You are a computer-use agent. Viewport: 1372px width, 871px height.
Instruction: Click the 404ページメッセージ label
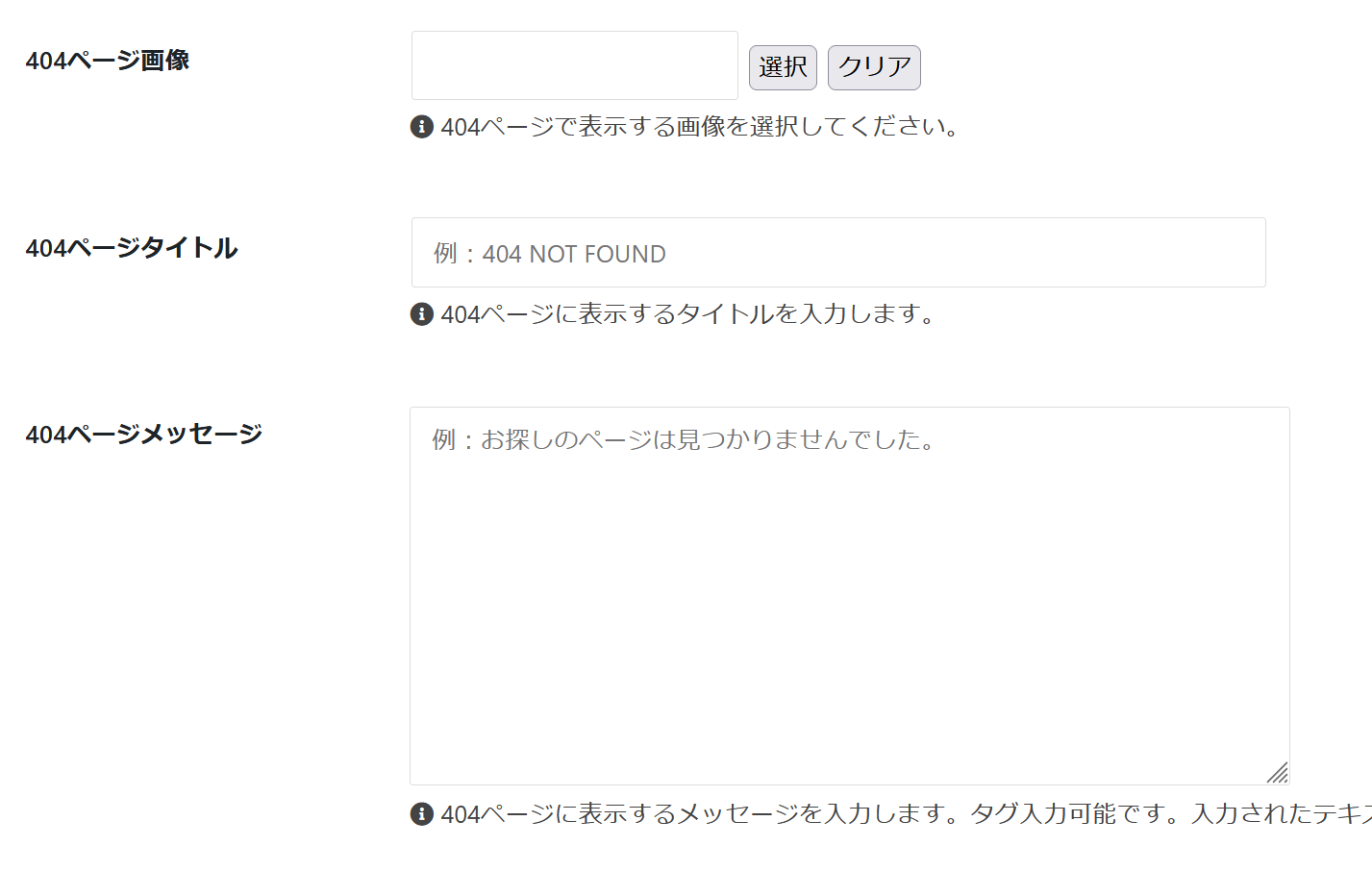coord(143,435)
